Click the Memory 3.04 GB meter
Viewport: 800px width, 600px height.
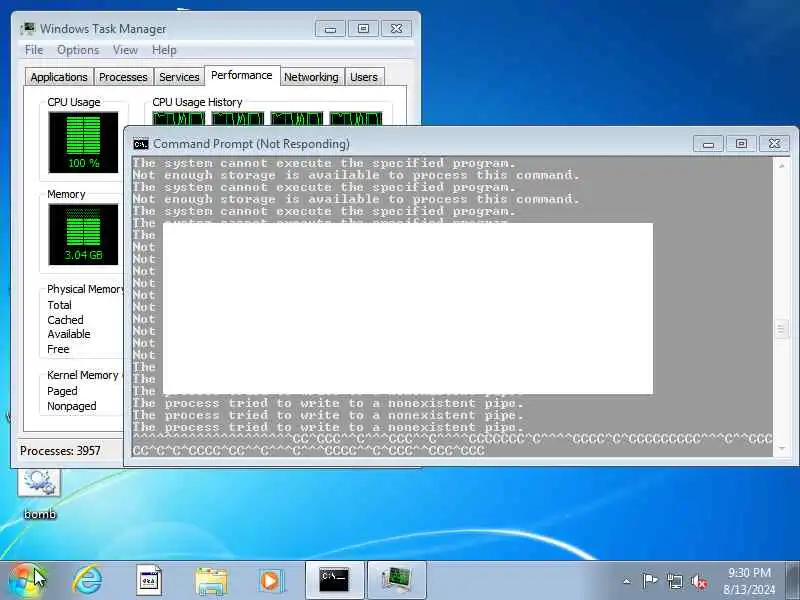pos(83,235)
